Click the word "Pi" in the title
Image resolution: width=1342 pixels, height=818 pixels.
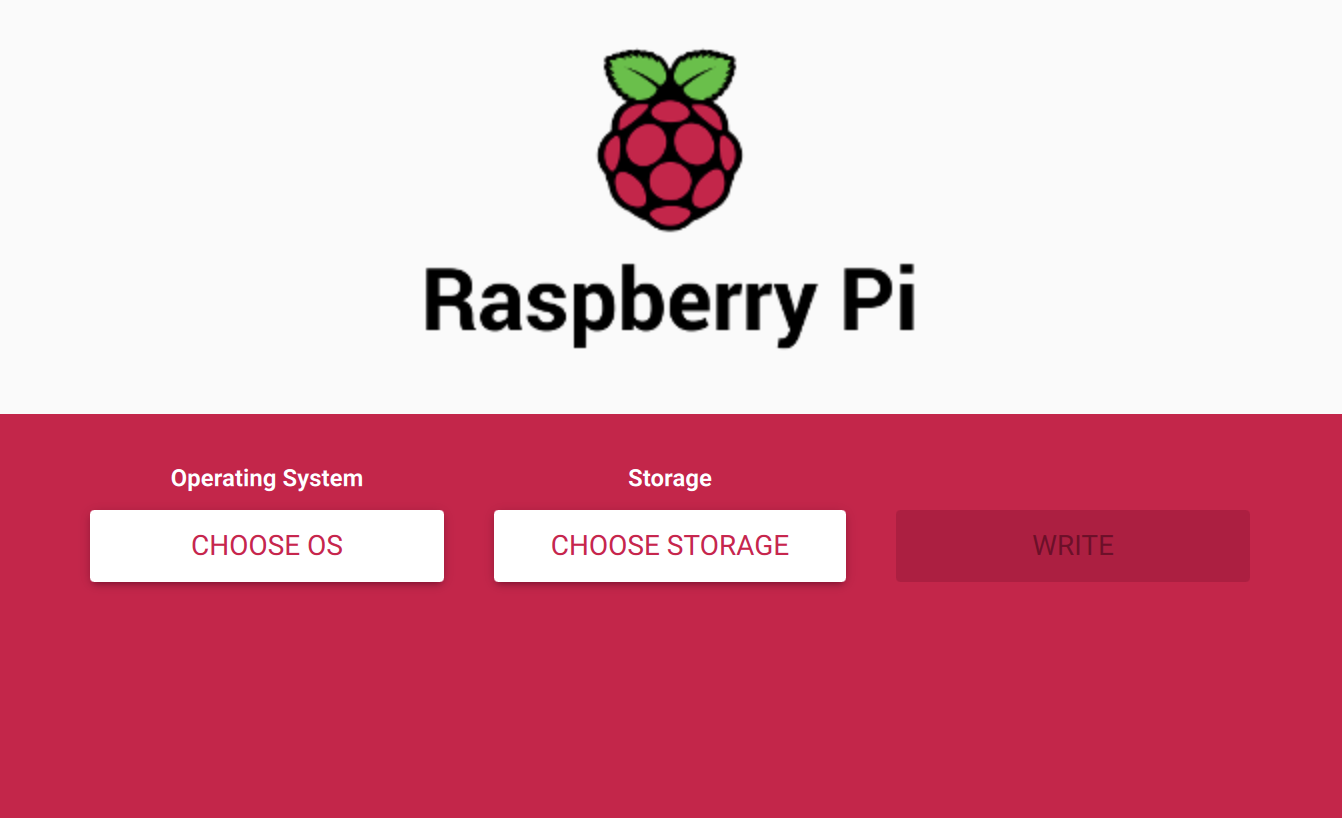877,298
